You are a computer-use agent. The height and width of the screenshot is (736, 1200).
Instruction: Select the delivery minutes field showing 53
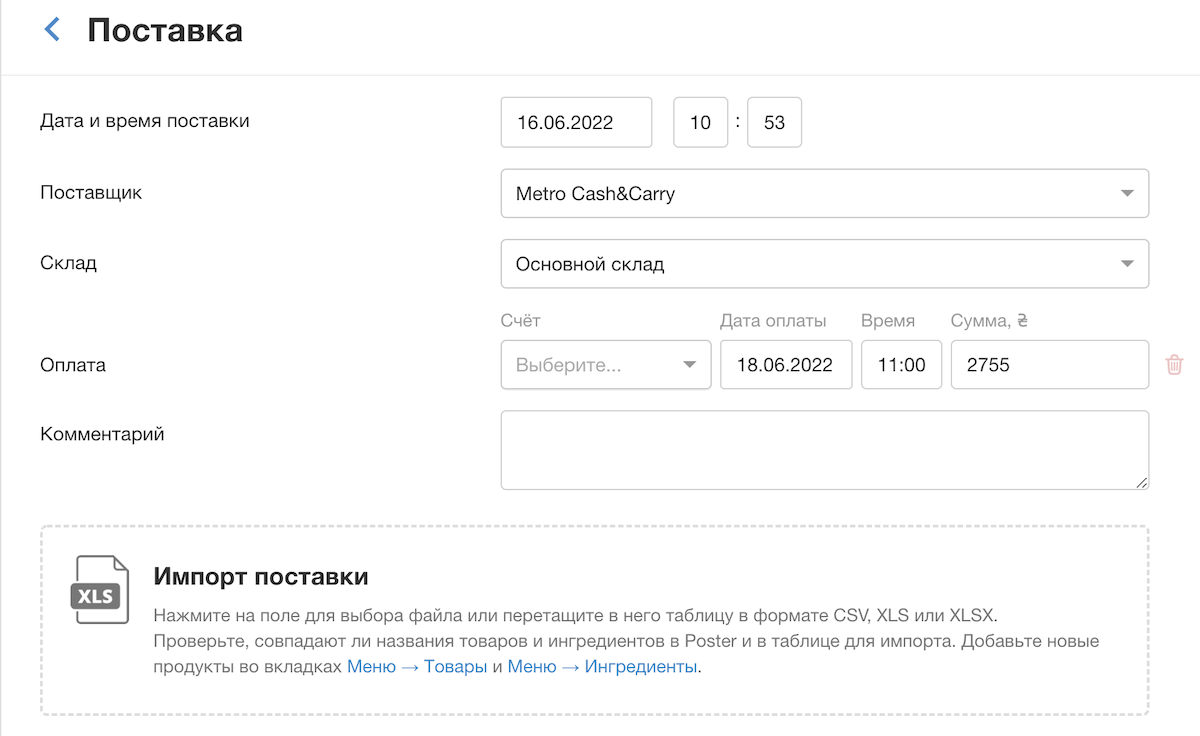pyautogui.click(x=774, y=123)
